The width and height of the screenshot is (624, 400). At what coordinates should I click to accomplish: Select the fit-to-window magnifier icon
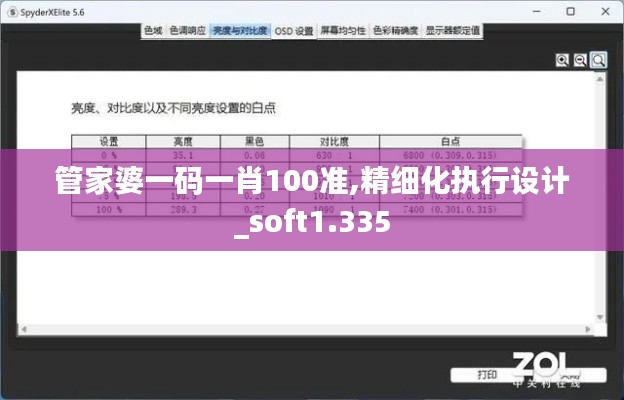tap(599, 60)
